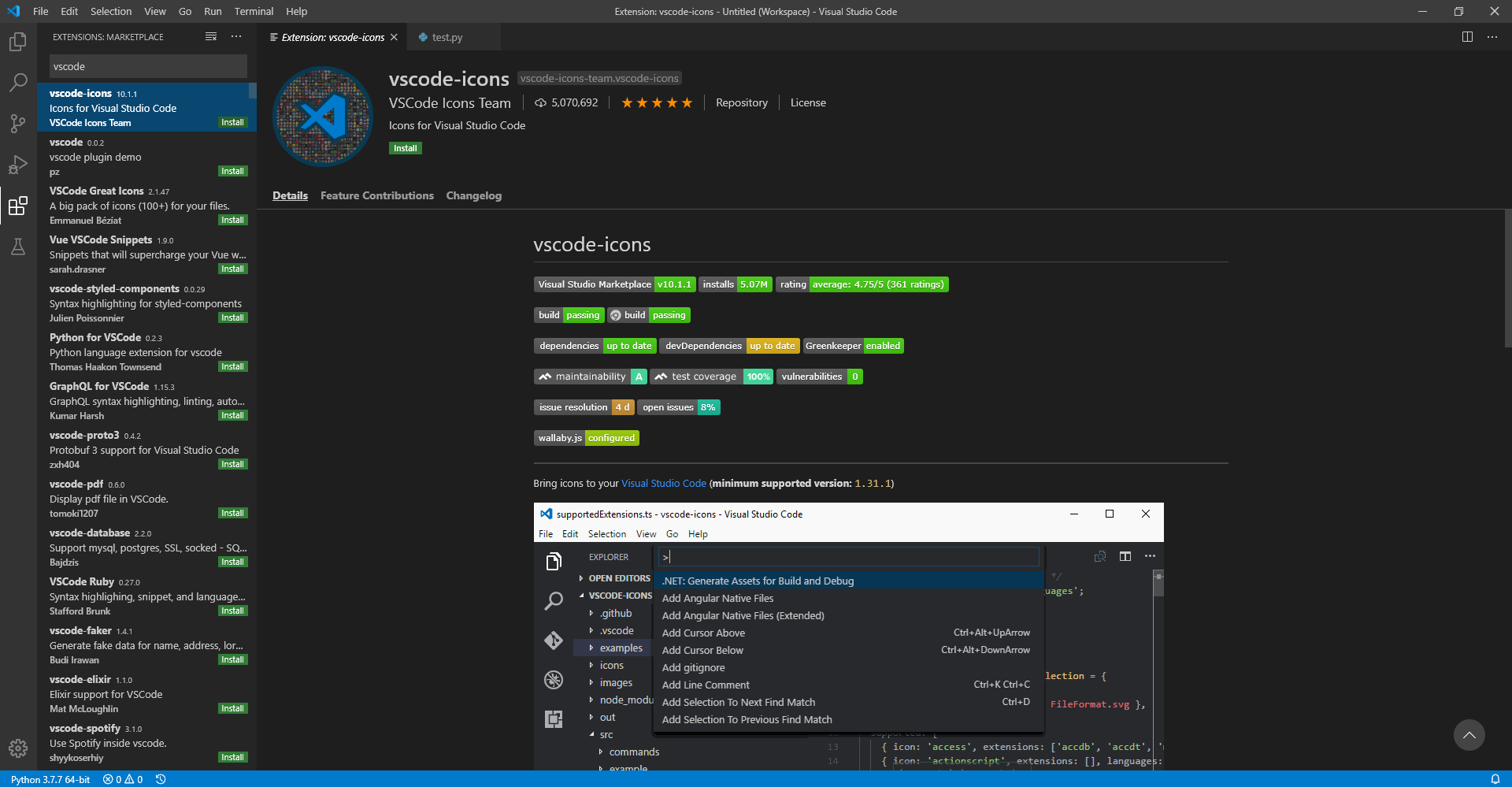The image size is (1512, 787).
Task: Click the wallaby.js configured badge
Action: click(587, 438)
